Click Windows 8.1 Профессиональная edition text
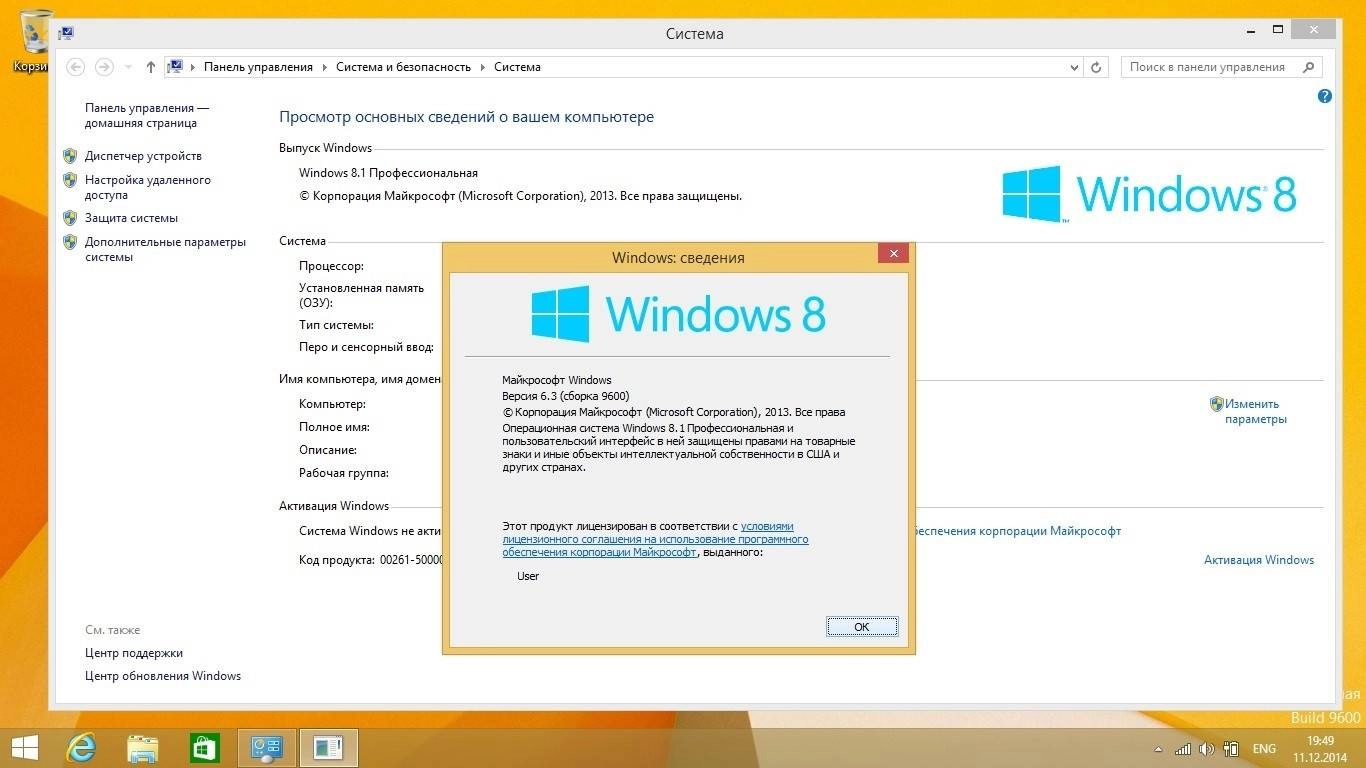This screenshot has width=1366, height=768. coord(388,173)
